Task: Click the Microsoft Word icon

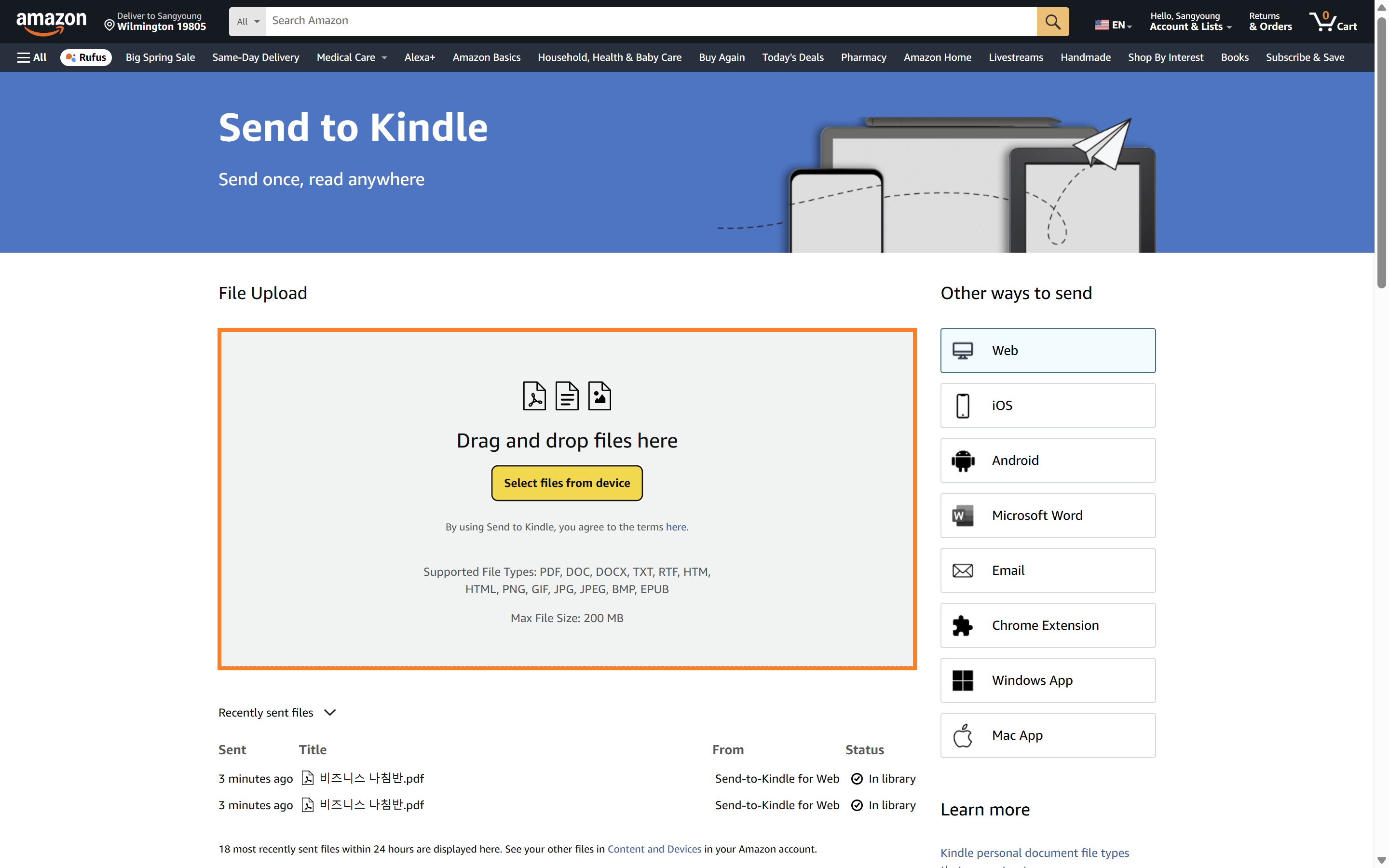Action: coord(963,515)
